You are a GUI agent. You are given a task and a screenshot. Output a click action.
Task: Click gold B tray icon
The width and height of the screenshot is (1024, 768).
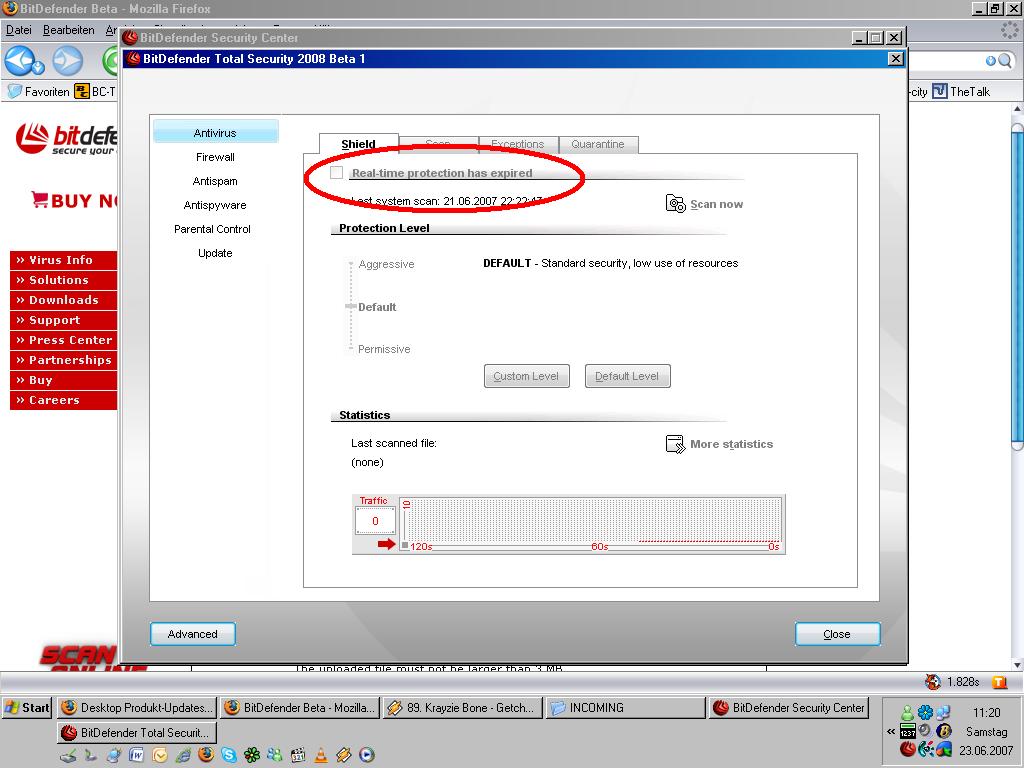pos(944,731)
